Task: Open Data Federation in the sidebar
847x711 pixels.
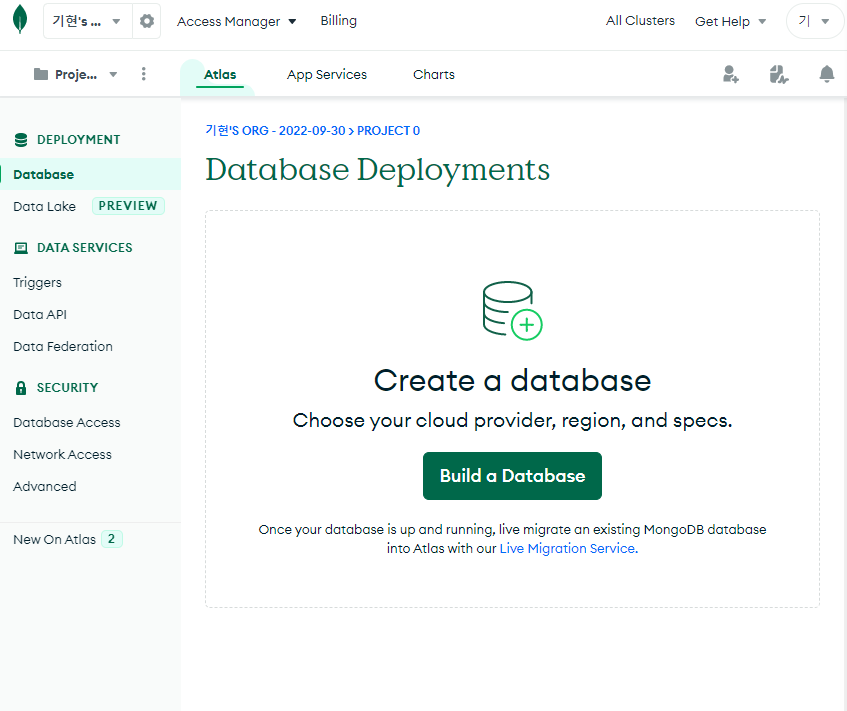Action: pos(63,346)
